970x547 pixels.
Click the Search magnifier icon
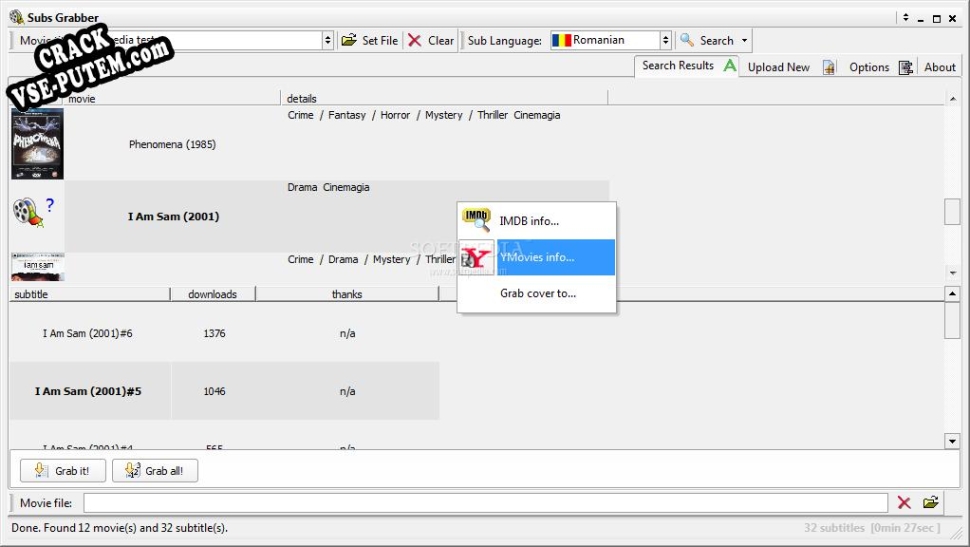point(687,40)
